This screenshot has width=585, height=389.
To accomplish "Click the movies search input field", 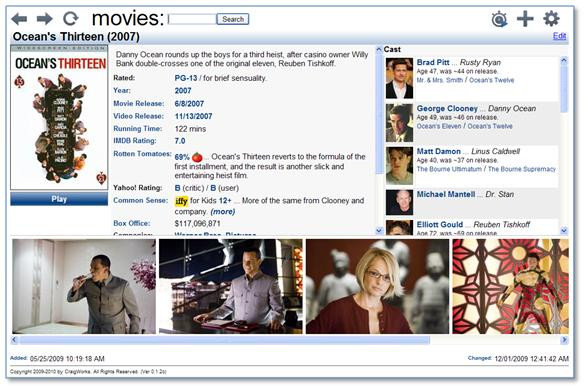I will 192,19.
